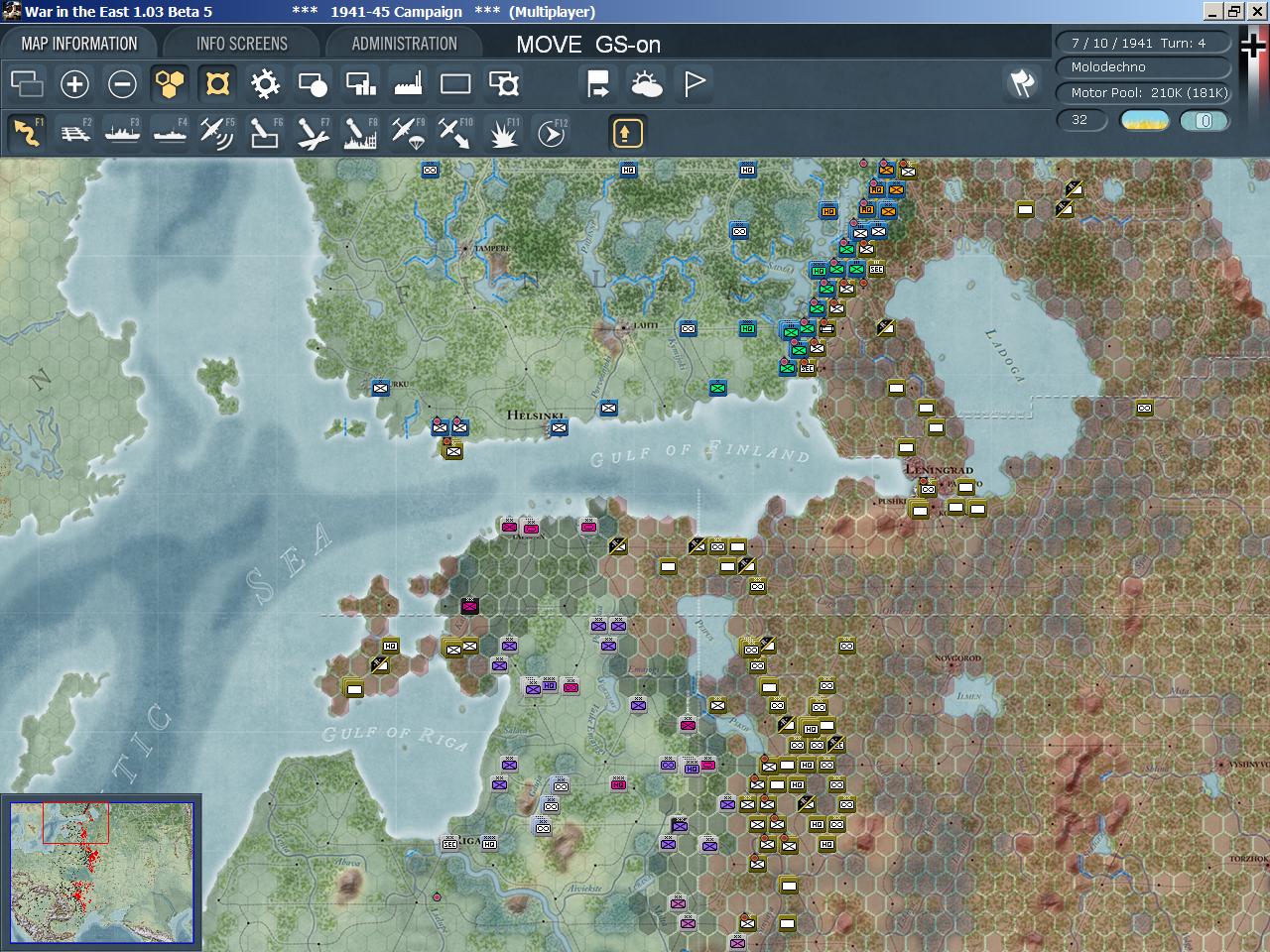
Task: Click the 'Molodechno' location field
Action: click(x=1143, y=67)
